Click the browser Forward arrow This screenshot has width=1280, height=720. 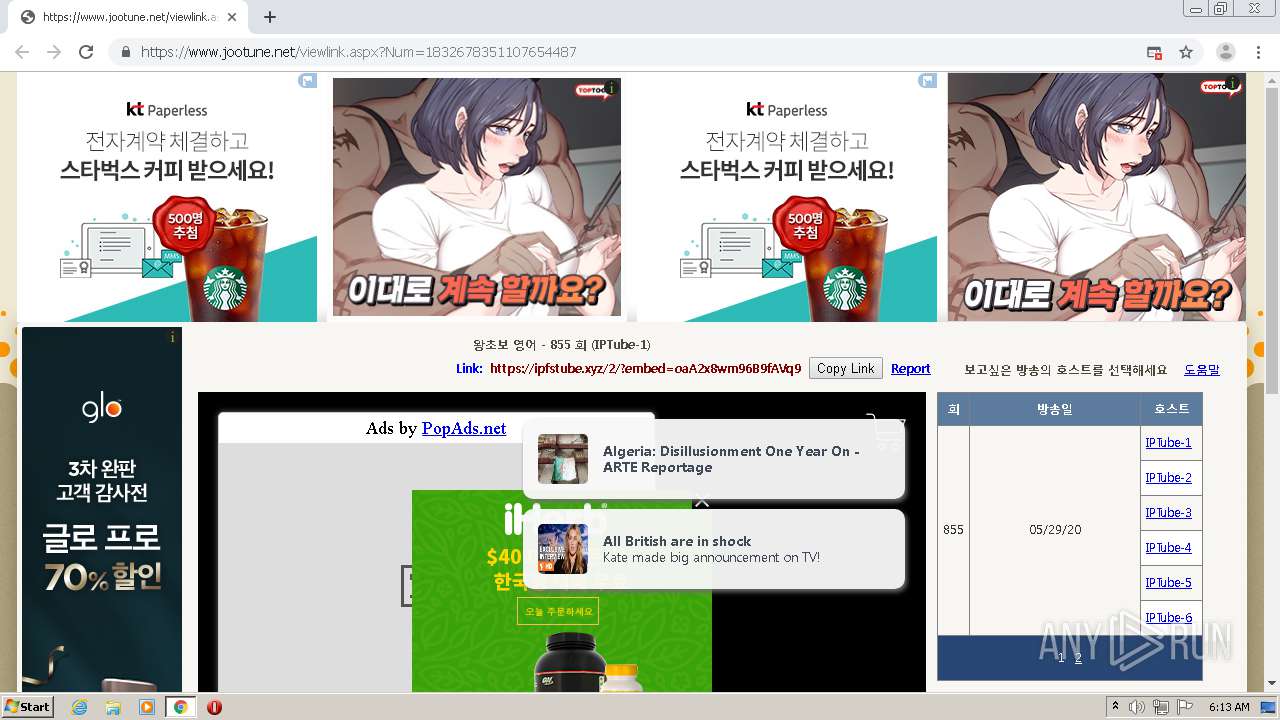(x=54, y=52)
